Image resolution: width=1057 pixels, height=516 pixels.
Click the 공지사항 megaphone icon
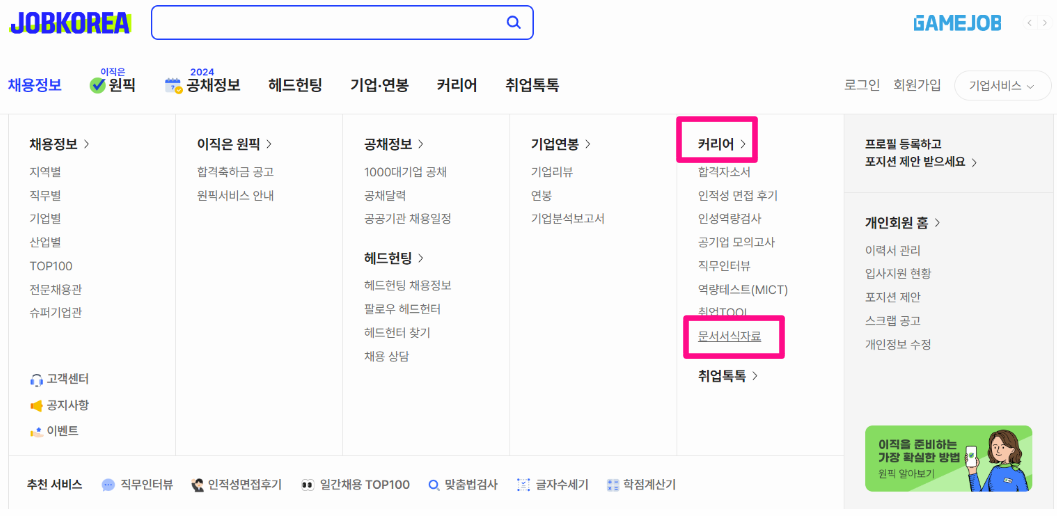(36, 406)
